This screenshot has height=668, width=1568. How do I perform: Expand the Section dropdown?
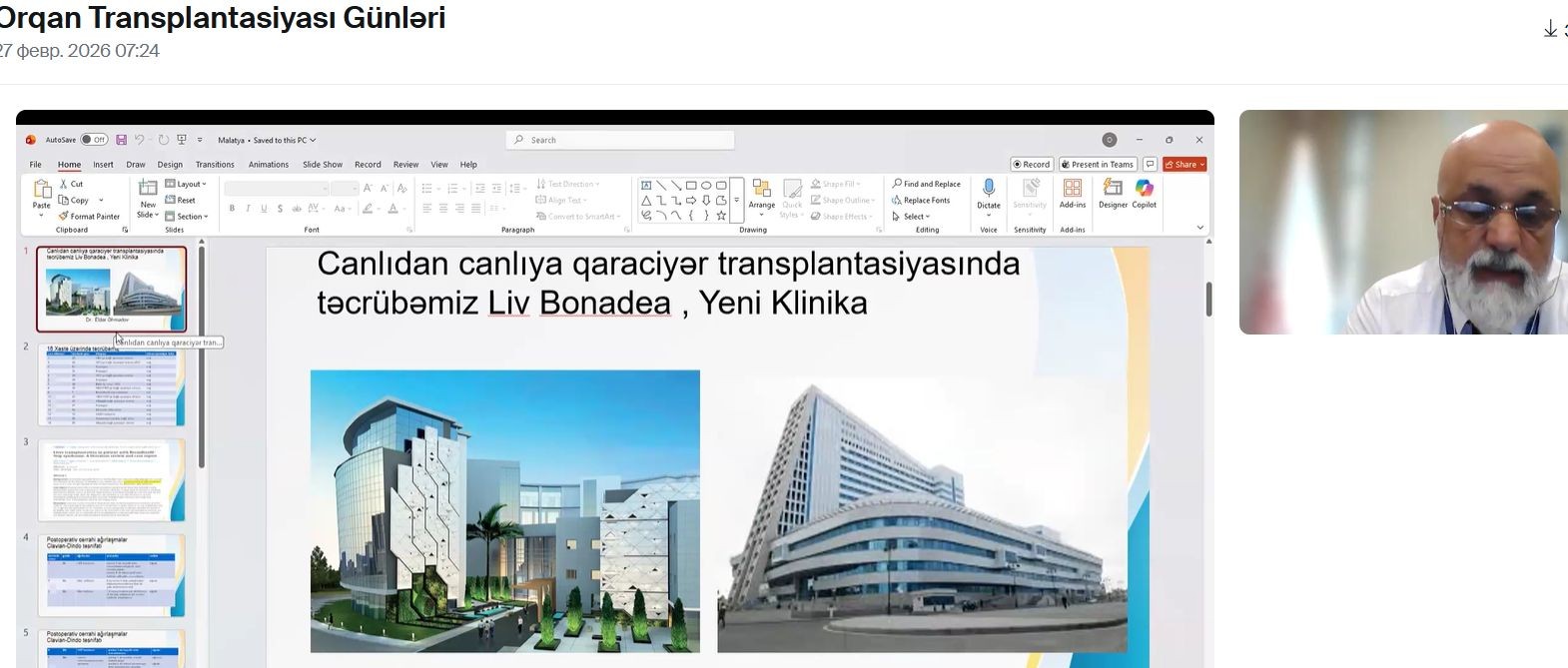click(187, 216)
